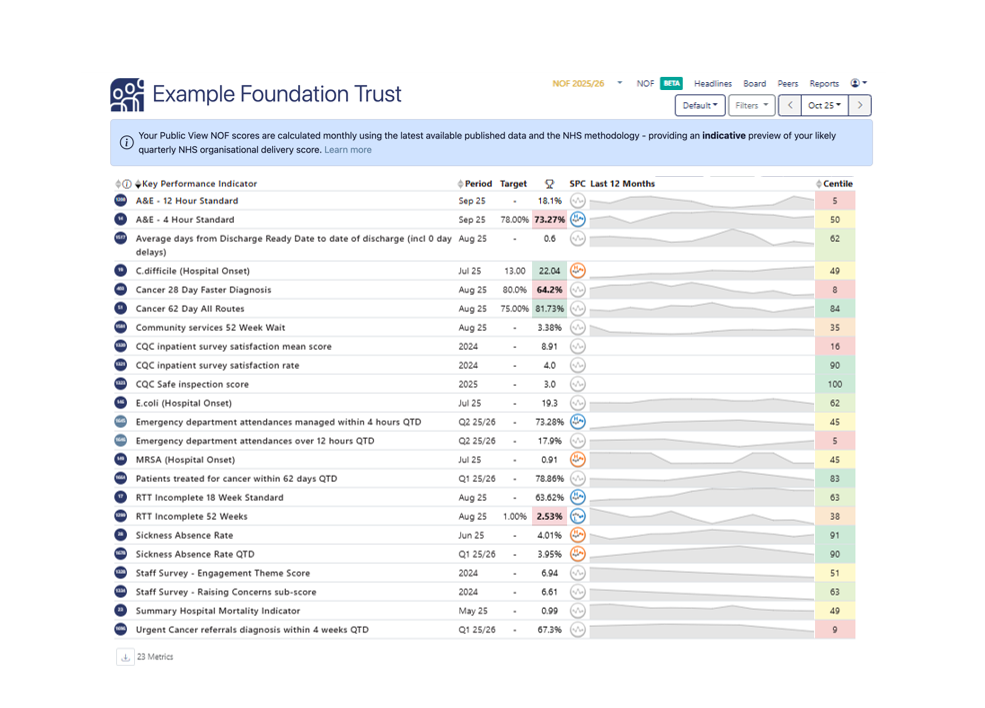Follow the Learn more link
985x708 pixels.
(348, 150)
